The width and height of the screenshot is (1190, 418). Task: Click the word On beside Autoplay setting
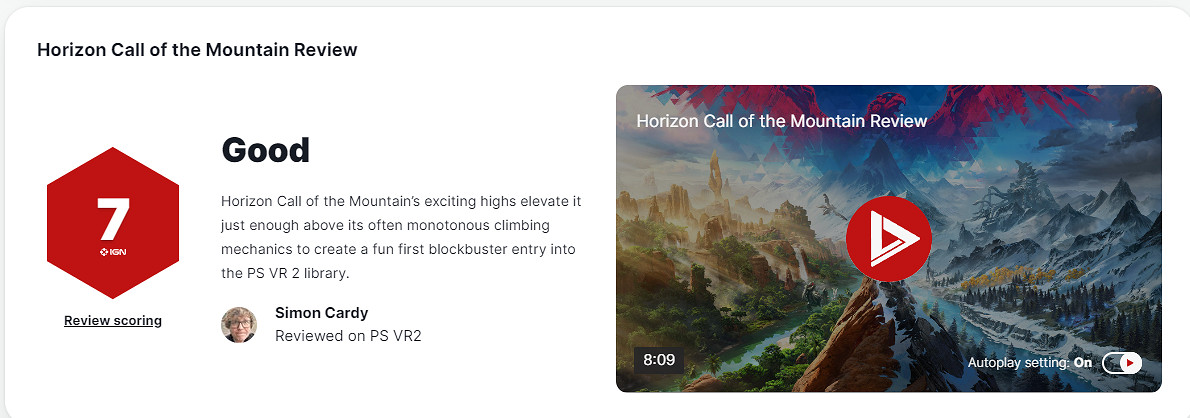1084,363
